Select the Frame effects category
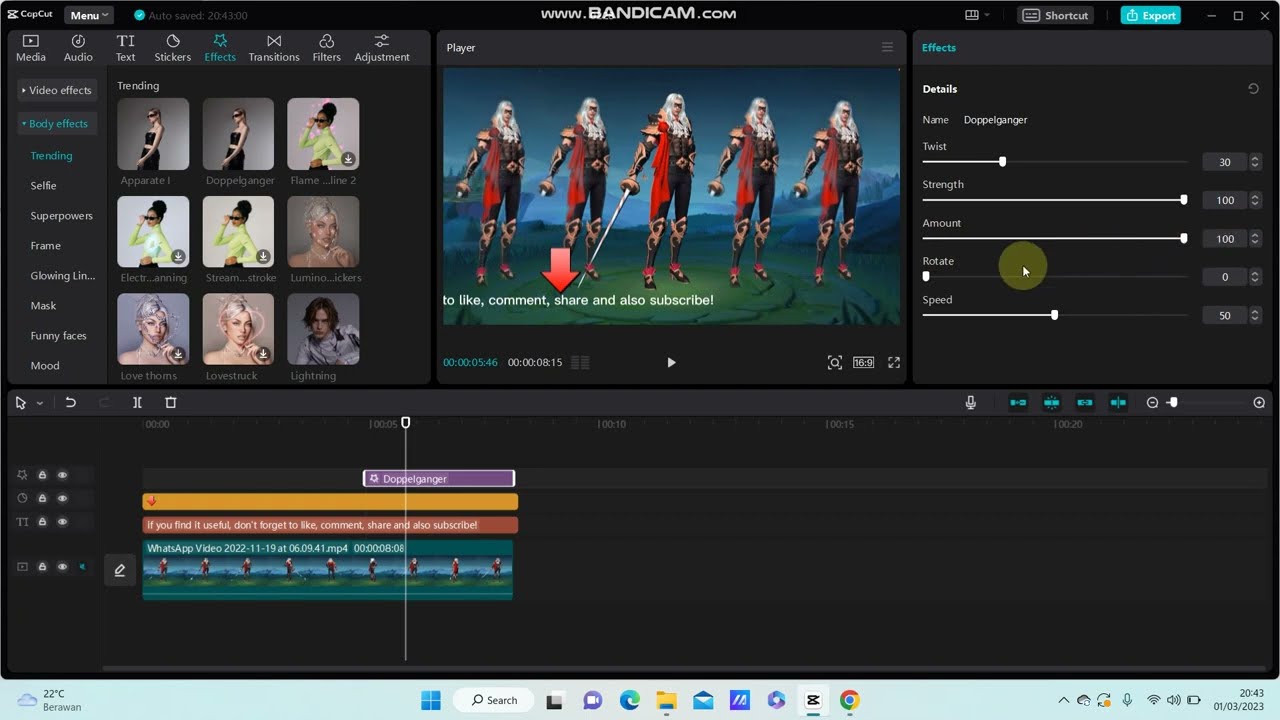Screen dimensions: 1280x720 [45, 246]
